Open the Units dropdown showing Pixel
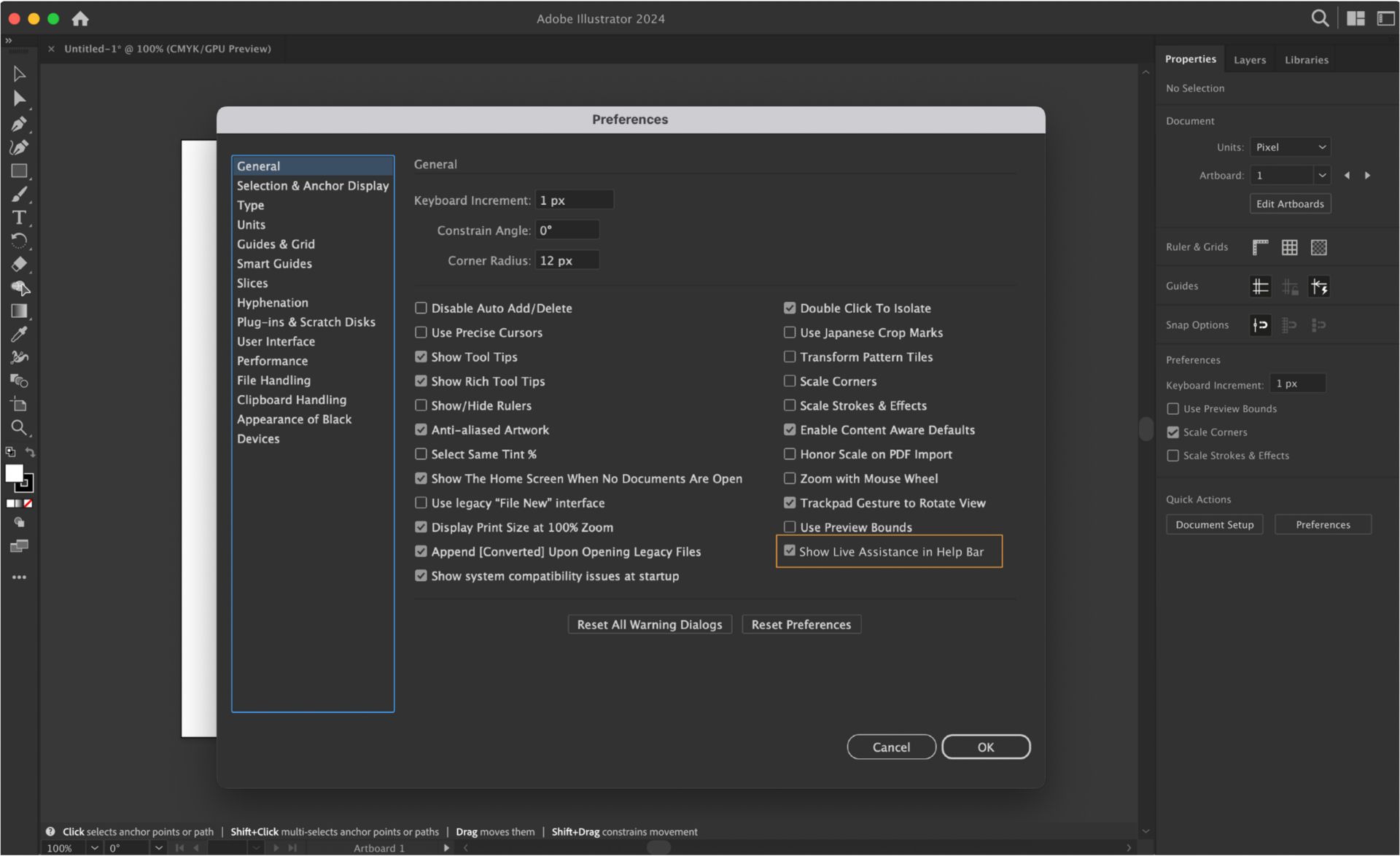The height and width of the screenshot is (856, 1400). [x=1290, y=147]
